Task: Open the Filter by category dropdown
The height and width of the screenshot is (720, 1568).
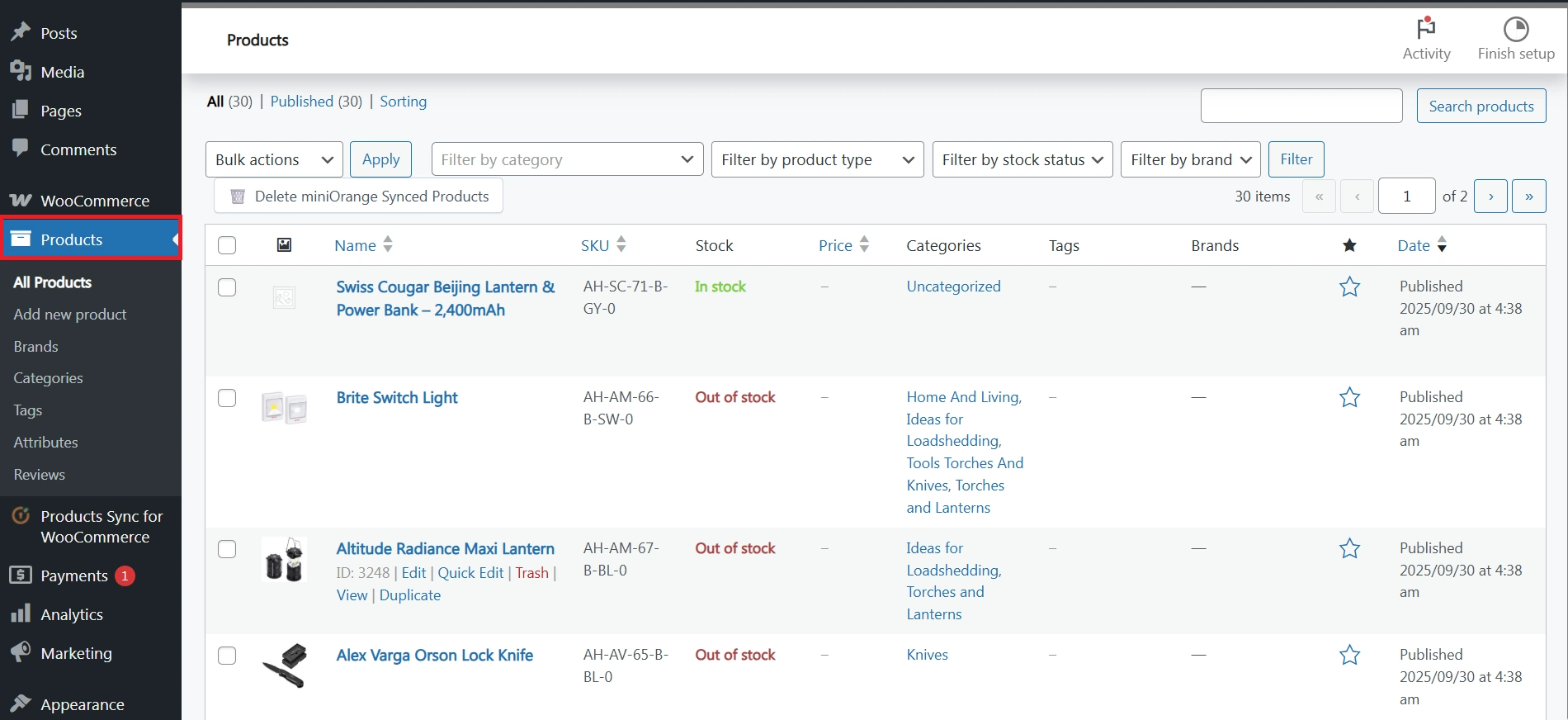Action: click(567, 159)
